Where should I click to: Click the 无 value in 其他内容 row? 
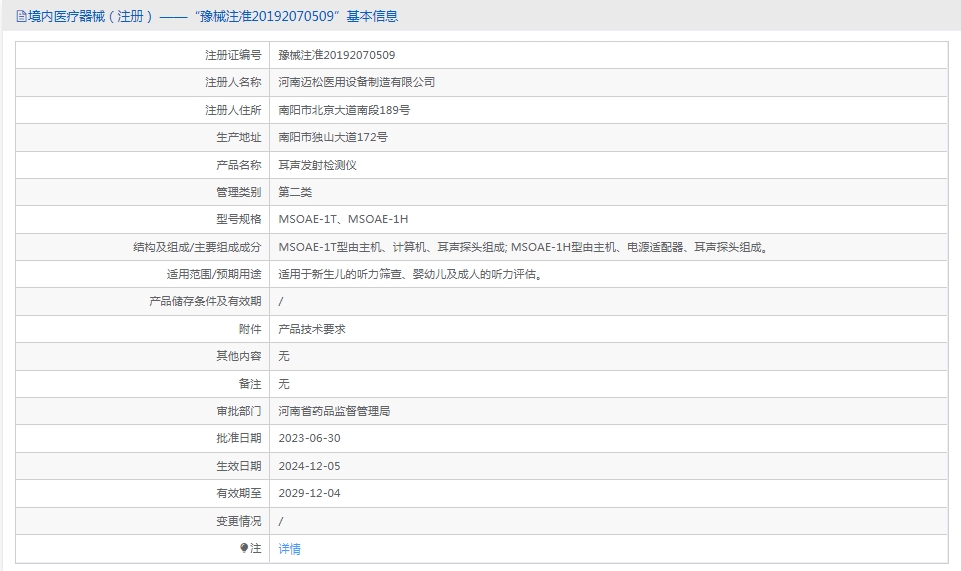[x=284, y=356]
